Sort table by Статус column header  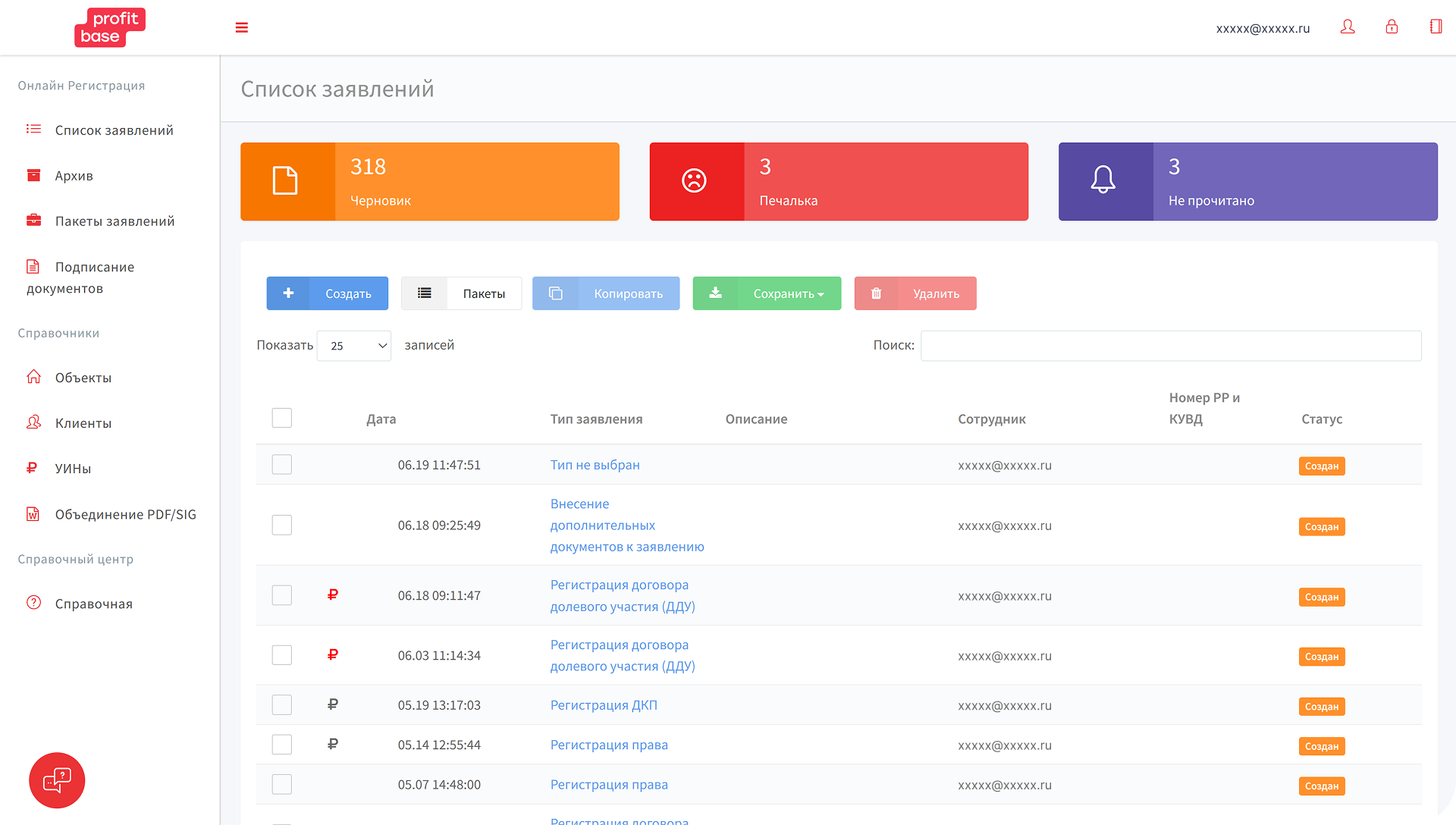1322,419
